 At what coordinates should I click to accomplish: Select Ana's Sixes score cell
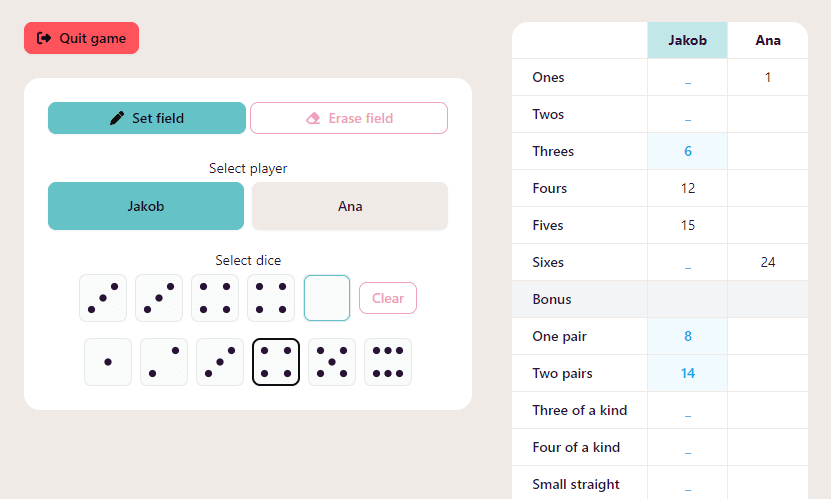coord(768,262)
